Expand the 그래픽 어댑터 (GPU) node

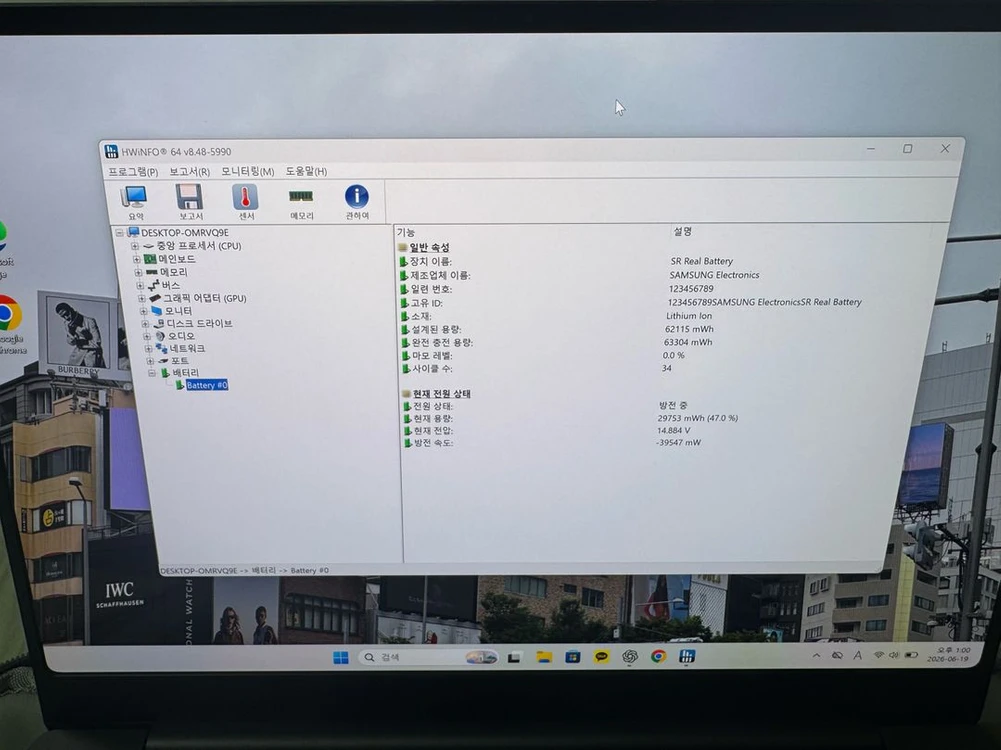(x=142, y=298)
